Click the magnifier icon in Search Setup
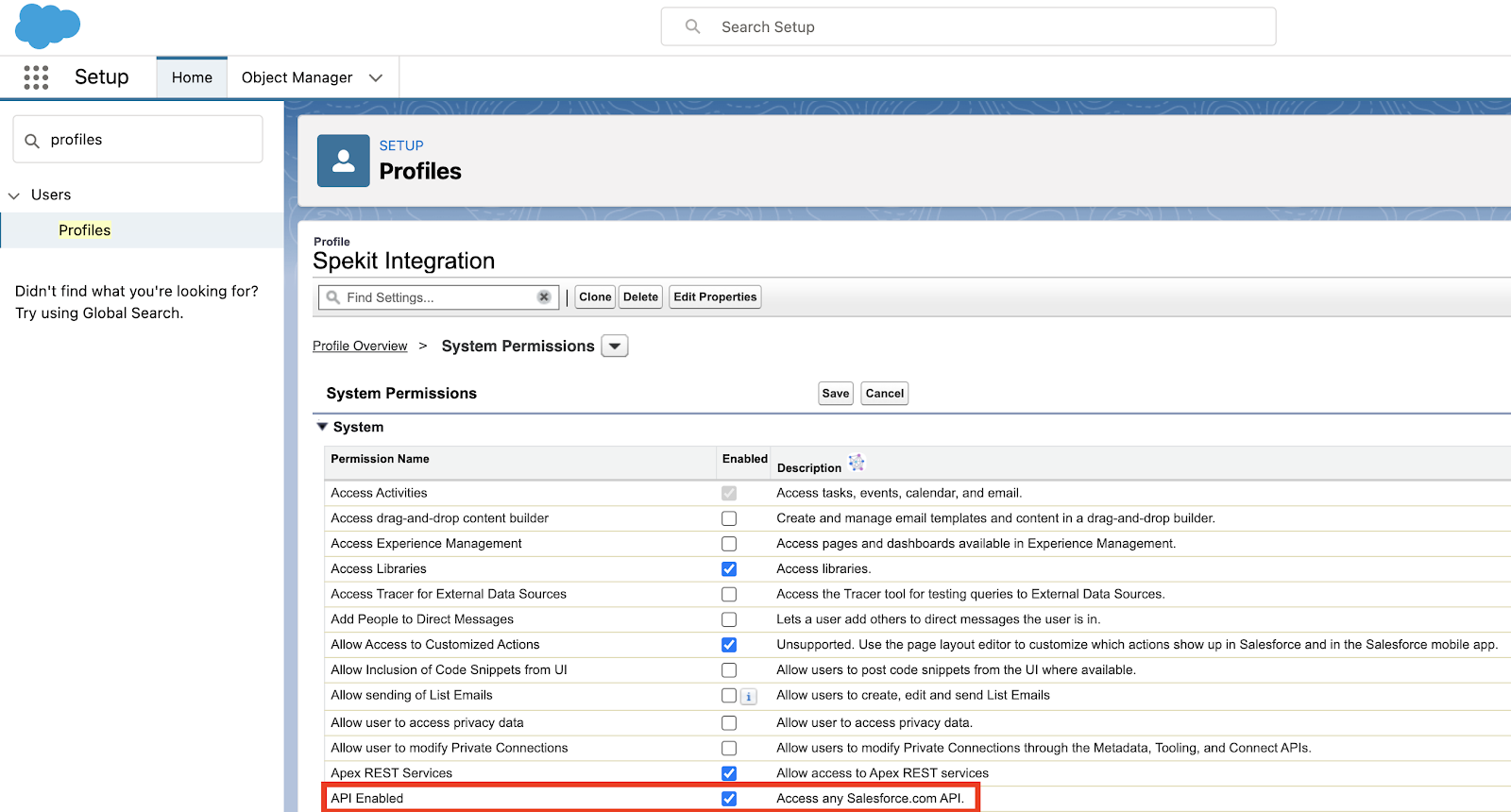The height and width of the screenshot is (812, 1511). pyautogui.click(x=692, y=26)
